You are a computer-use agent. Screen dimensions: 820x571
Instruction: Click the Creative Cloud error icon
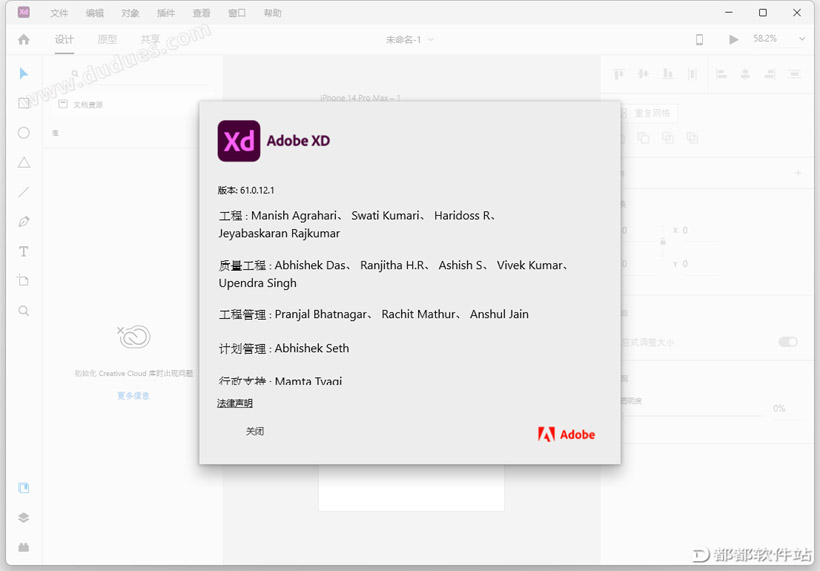point(134,337)
